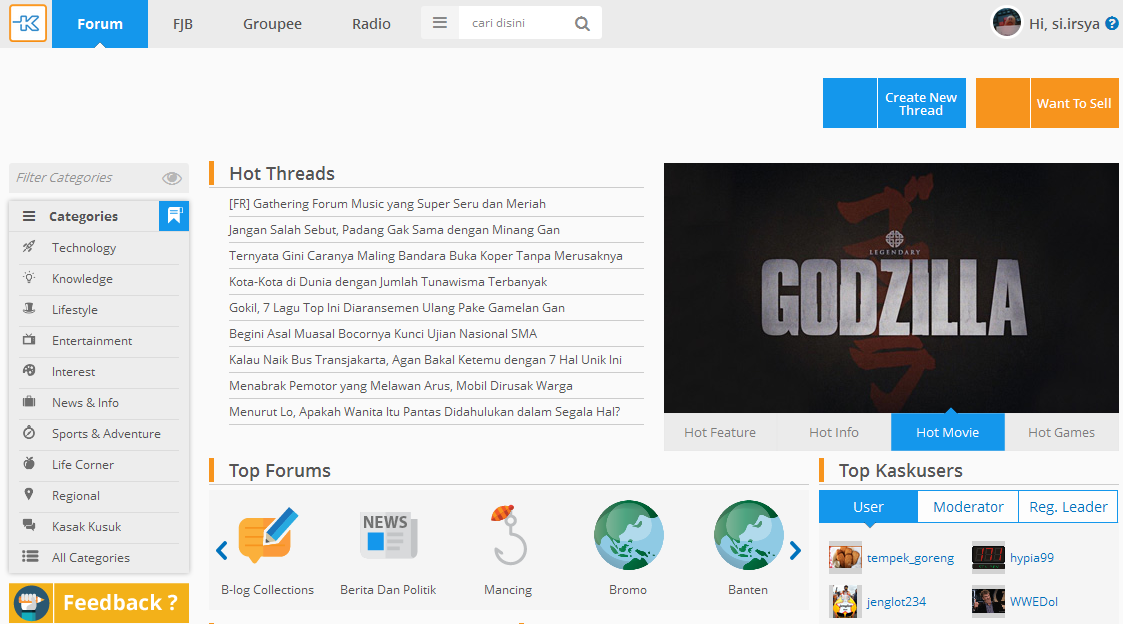Open the Bromo globe icon
This screenshot has width=1123, height=624.
628,535
